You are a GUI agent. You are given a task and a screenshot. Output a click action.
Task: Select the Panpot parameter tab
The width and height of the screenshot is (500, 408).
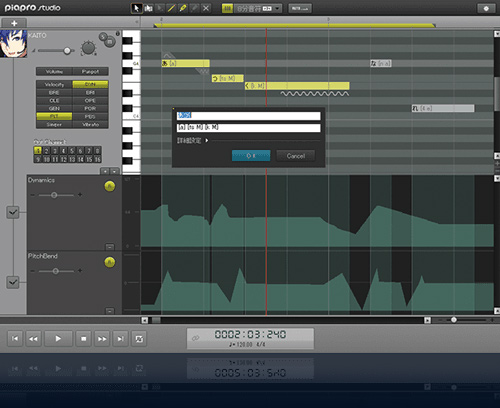click(90, 71)
